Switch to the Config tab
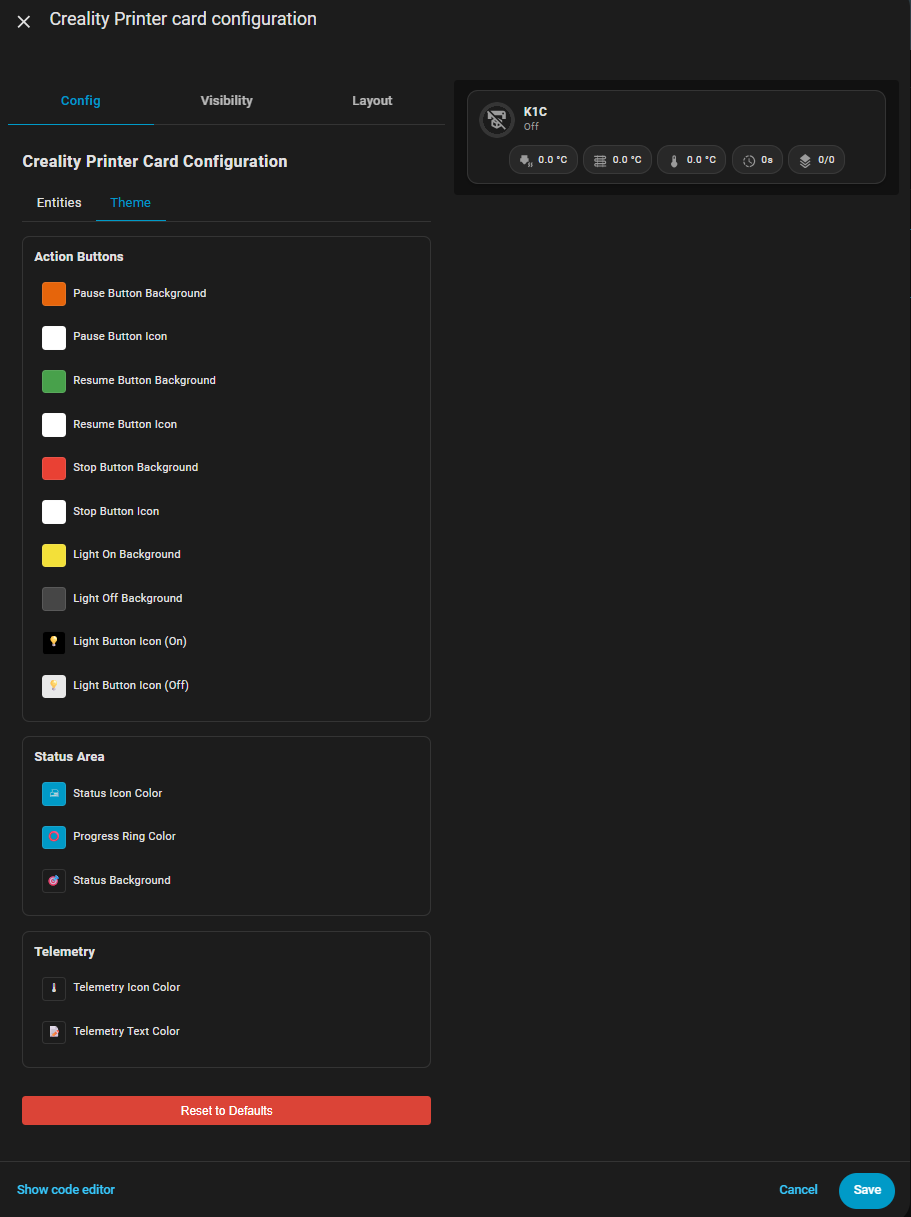This screenshot has width=911, height=1217. coord(81,101)
